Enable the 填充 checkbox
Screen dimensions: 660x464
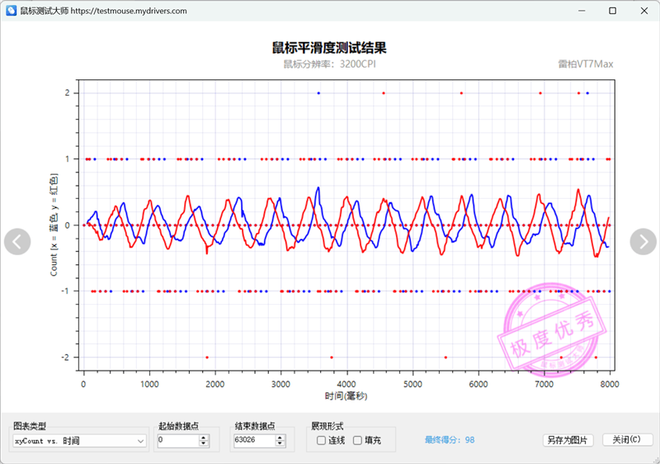click(358, 440)
